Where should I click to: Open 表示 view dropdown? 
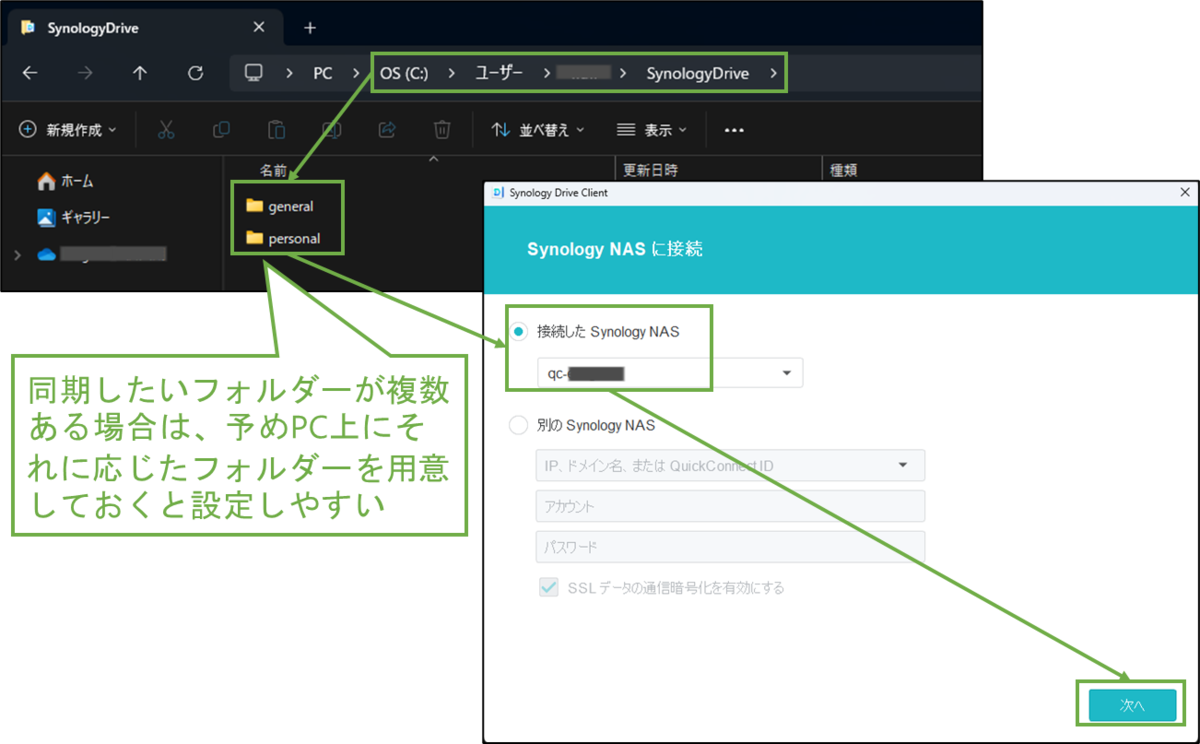[x=652, y=130]
